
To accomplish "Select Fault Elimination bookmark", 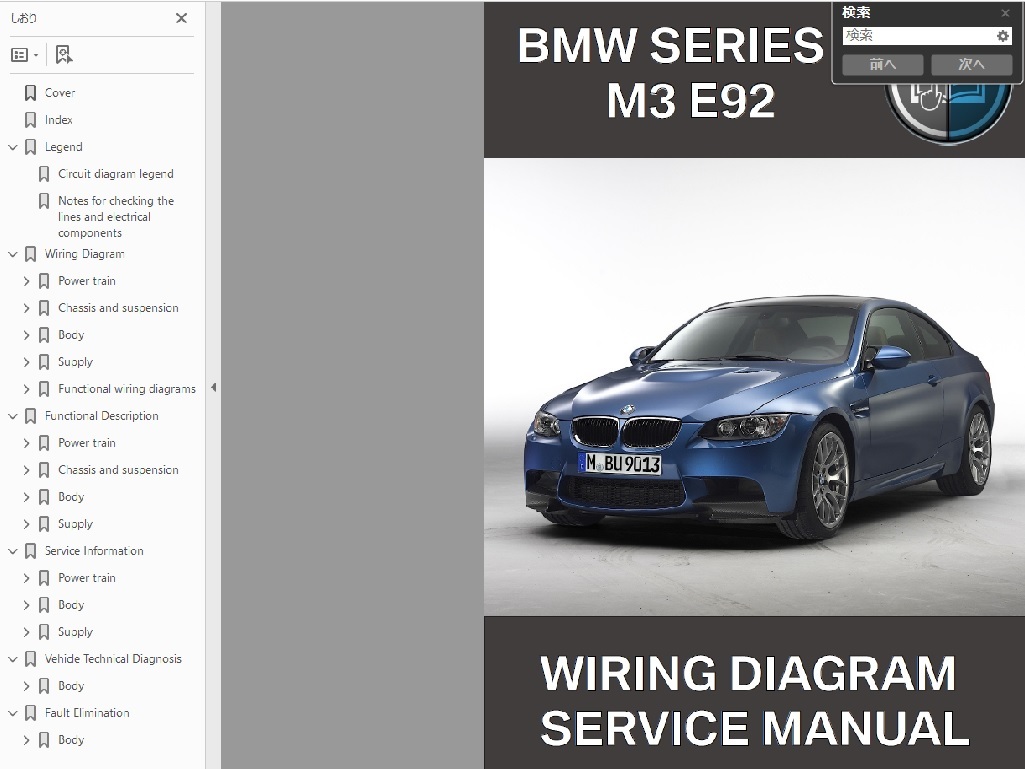I will pyautogui.click(x=87, y=713).
